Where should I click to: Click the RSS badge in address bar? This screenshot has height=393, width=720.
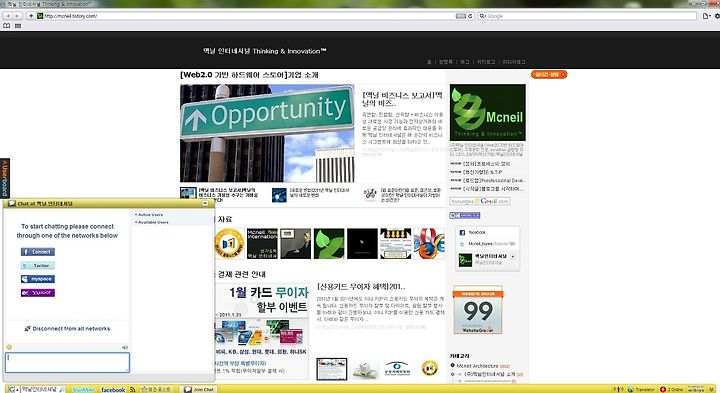(x=461, y=16)
